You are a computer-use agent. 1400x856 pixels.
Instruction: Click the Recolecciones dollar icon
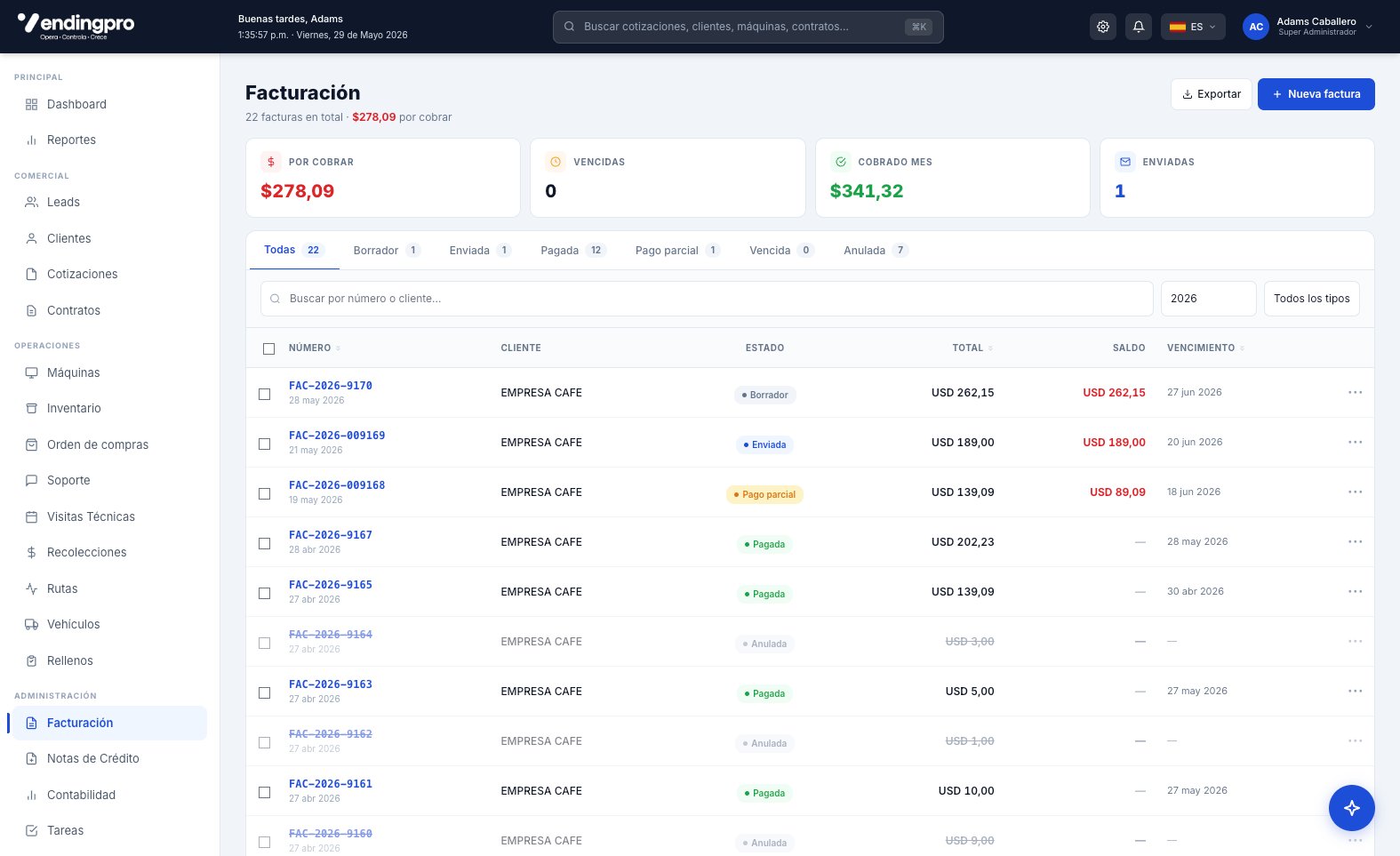tap(31, 553)
